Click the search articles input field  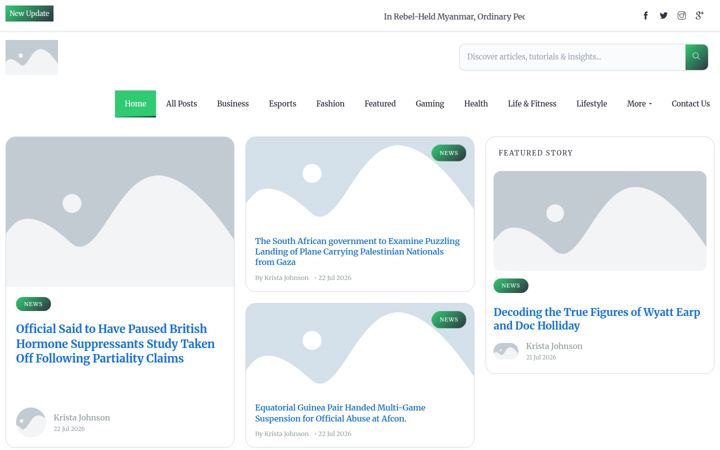click(x=572, y=57)
